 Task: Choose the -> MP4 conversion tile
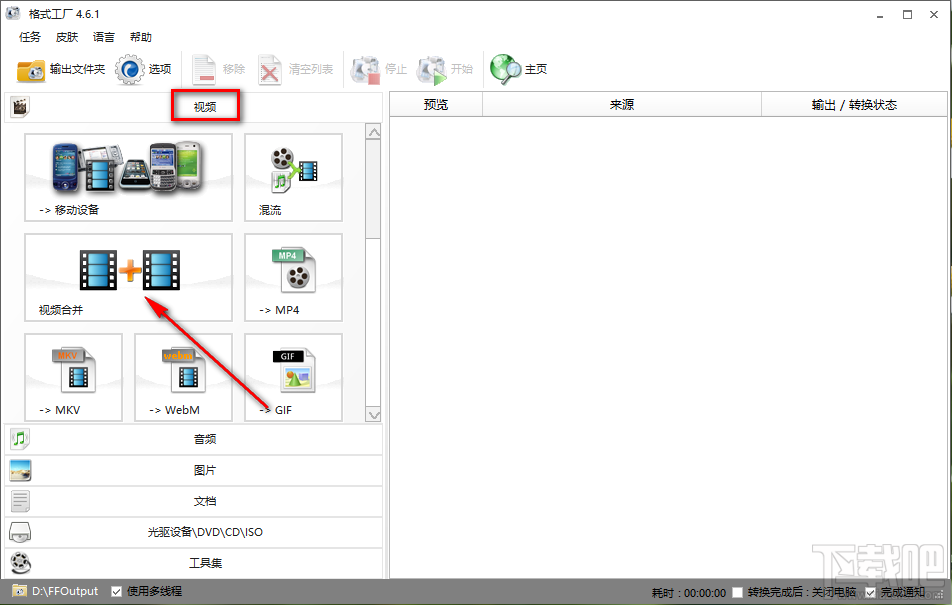[x=293, y=278]
